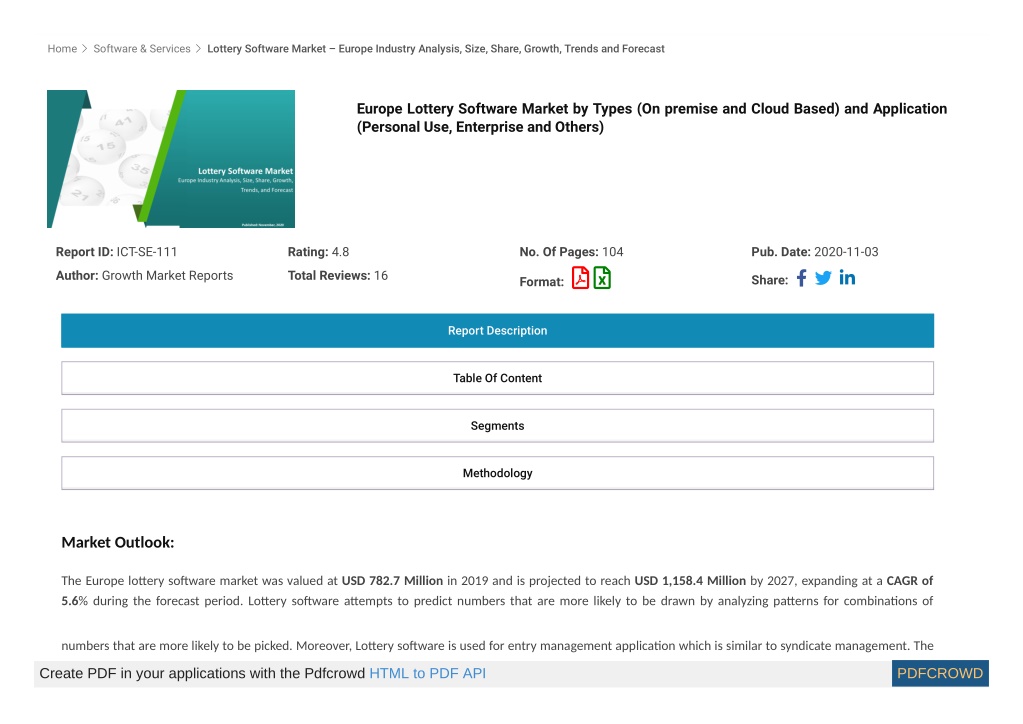Share the report on Facebook

coord(801,279)
